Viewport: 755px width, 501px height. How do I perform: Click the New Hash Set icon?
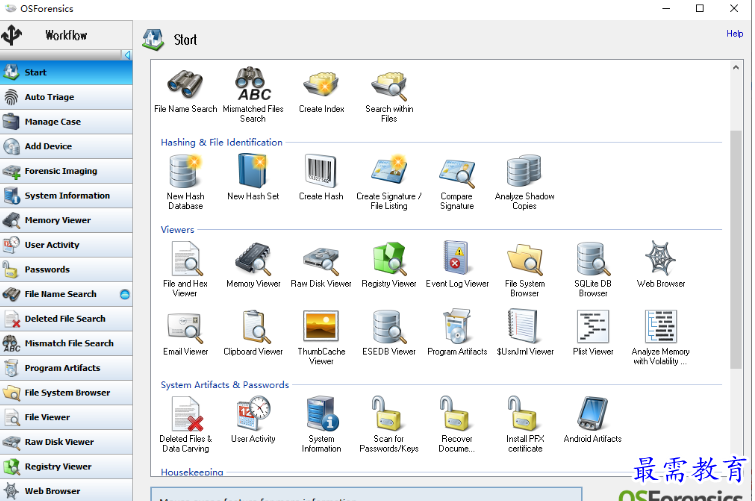tap(253, 171)
